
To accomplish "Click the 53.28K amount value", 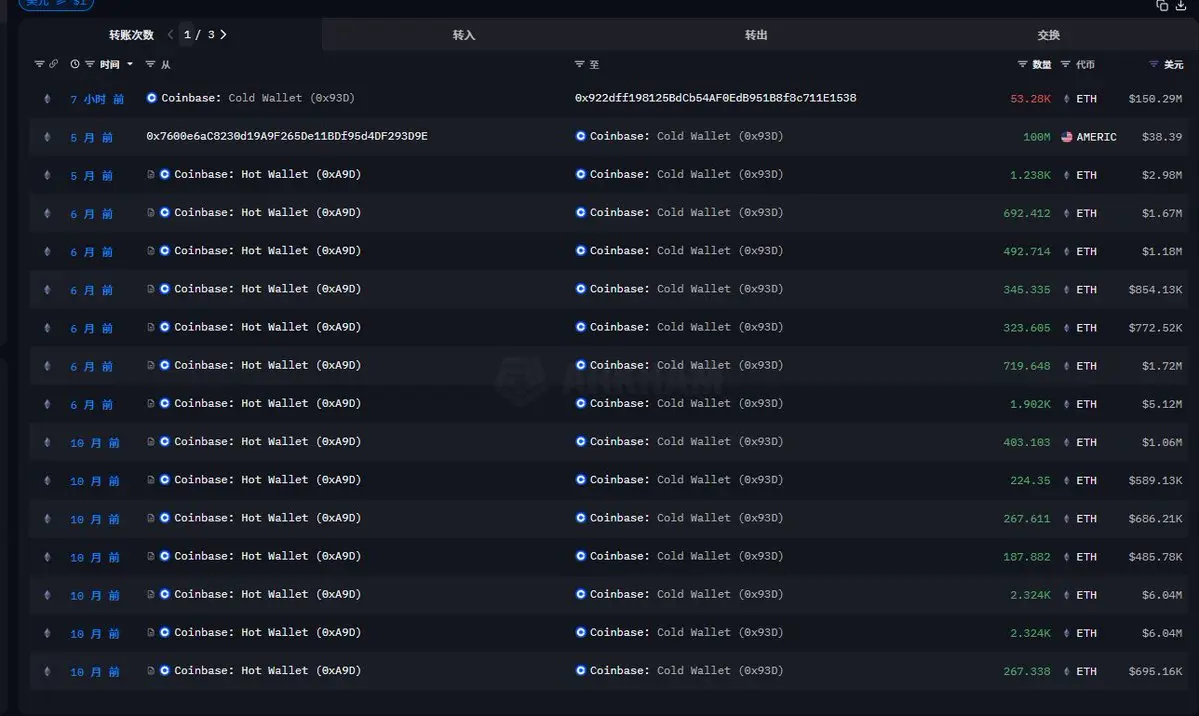I will [1030, 99].
